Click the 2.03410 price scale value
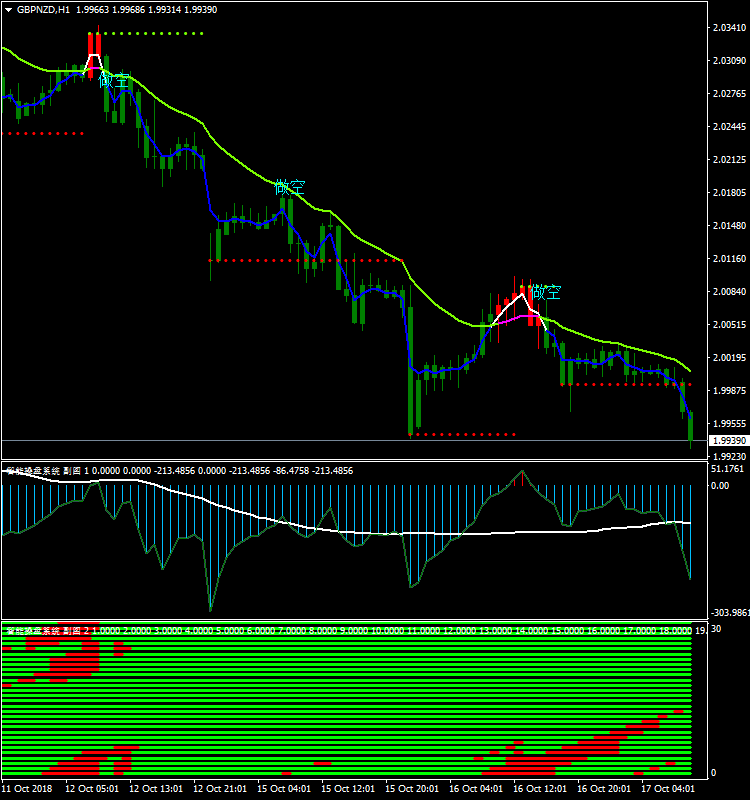Image resolution: width=750 pixels, height=800 pixels. coord(727,28)
